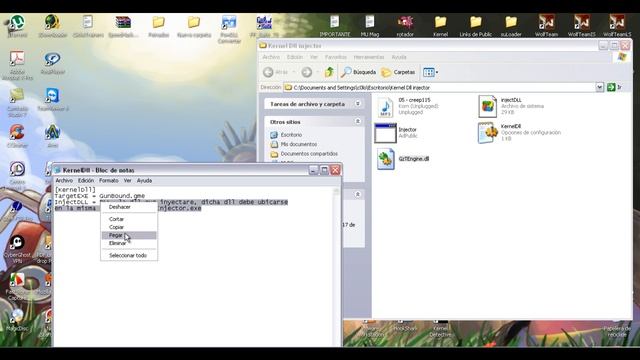Image resolution: width=640 pixels, height=360 pixels.
Task: Select the WolfTeamLS desktop shortcut
Action: click(617, 27)
